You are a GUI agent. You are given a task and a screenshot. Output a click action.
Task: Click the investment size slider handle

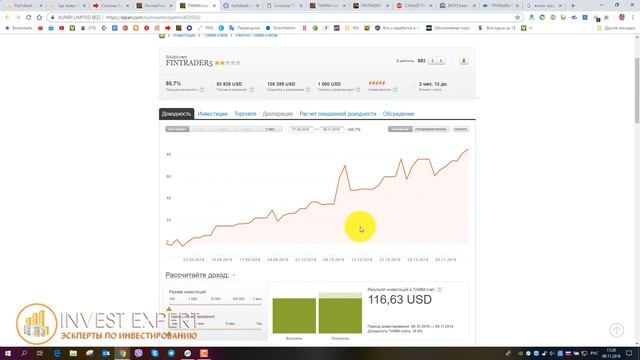(169, 309)
